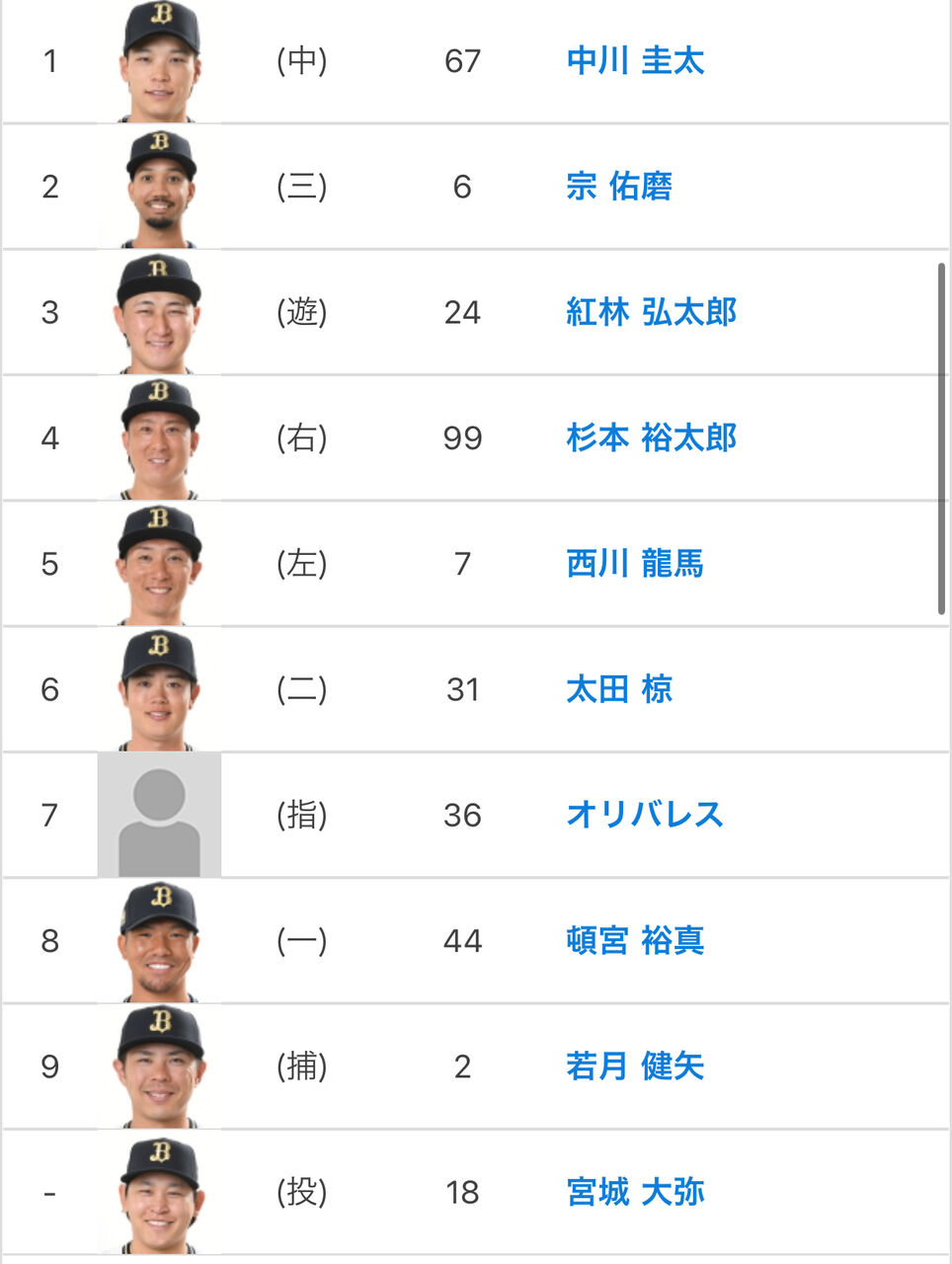This screenshot has height=1264, width=952.
Task: Click the photo of batter number 1
Action: [159, 61]
